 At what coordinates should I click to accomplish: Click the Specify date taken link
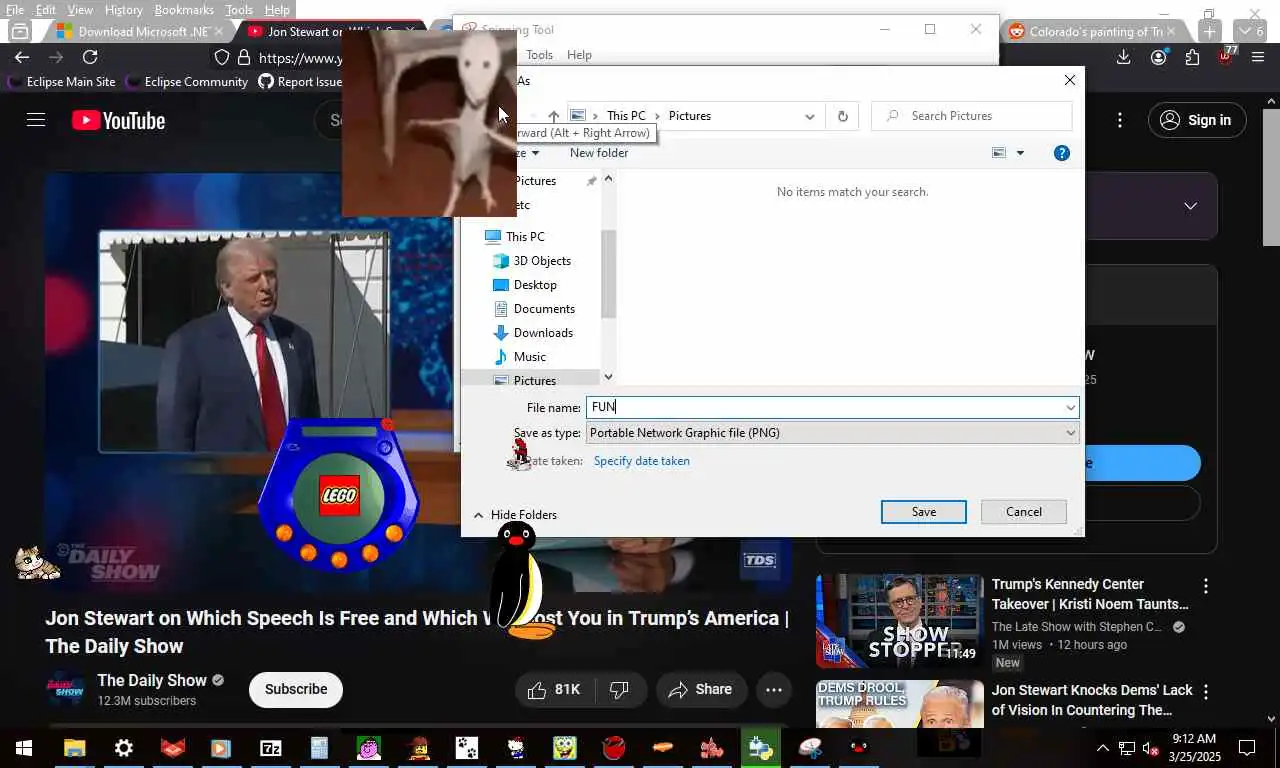tap(641, 461)
